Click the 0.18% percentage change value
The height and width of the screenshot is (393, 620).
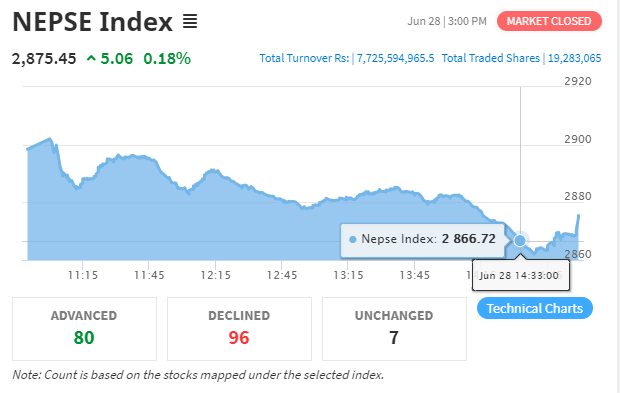pyautogui.click(x=167, y=59)
